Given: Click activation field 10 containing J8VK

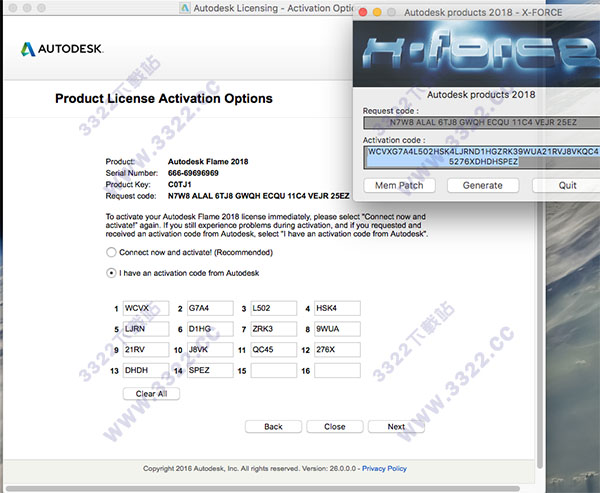Looking at the screenshot, I should tap(210, 349).
